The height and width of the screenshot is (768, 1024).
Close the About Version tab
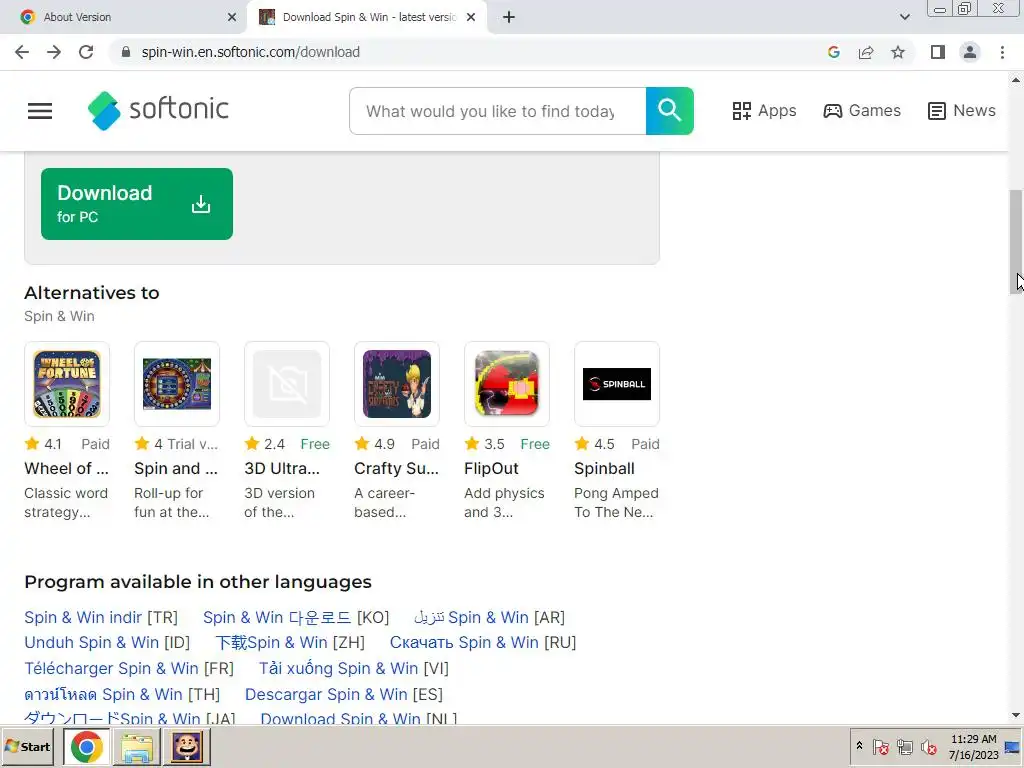232,17
